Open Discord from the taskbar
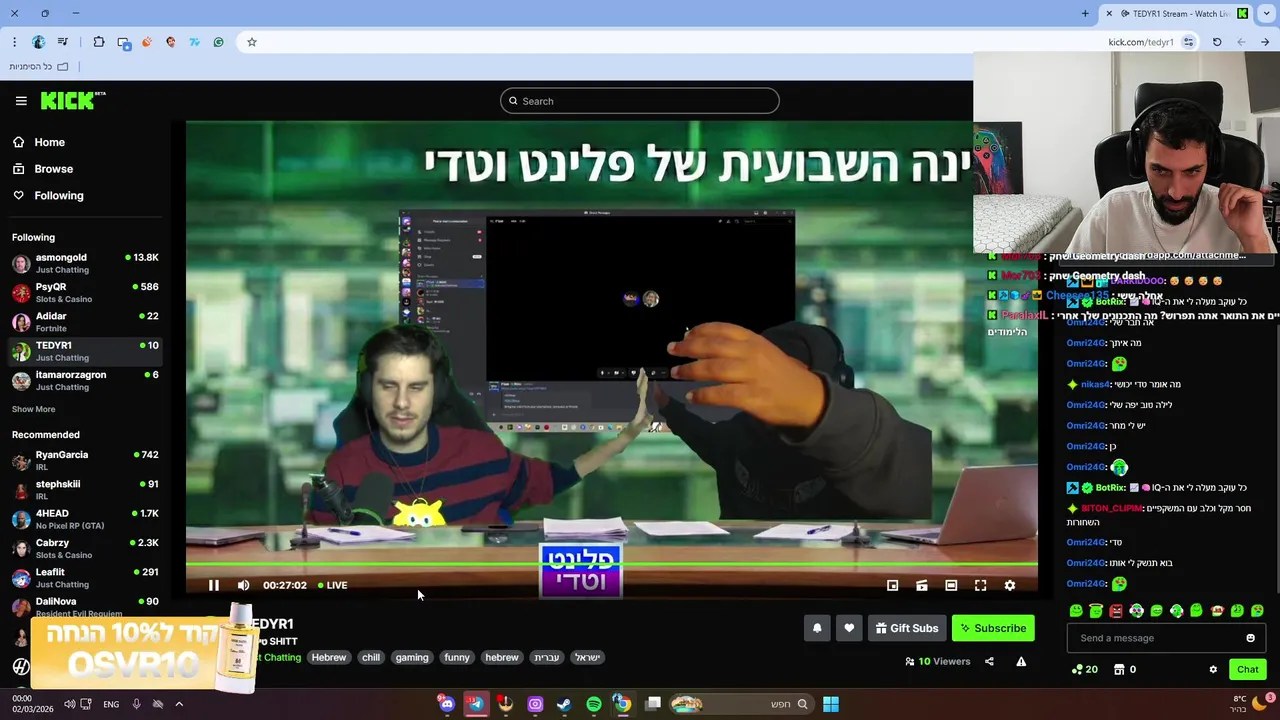The height and width of the screenshot is (720, 1280). point(446,704)
